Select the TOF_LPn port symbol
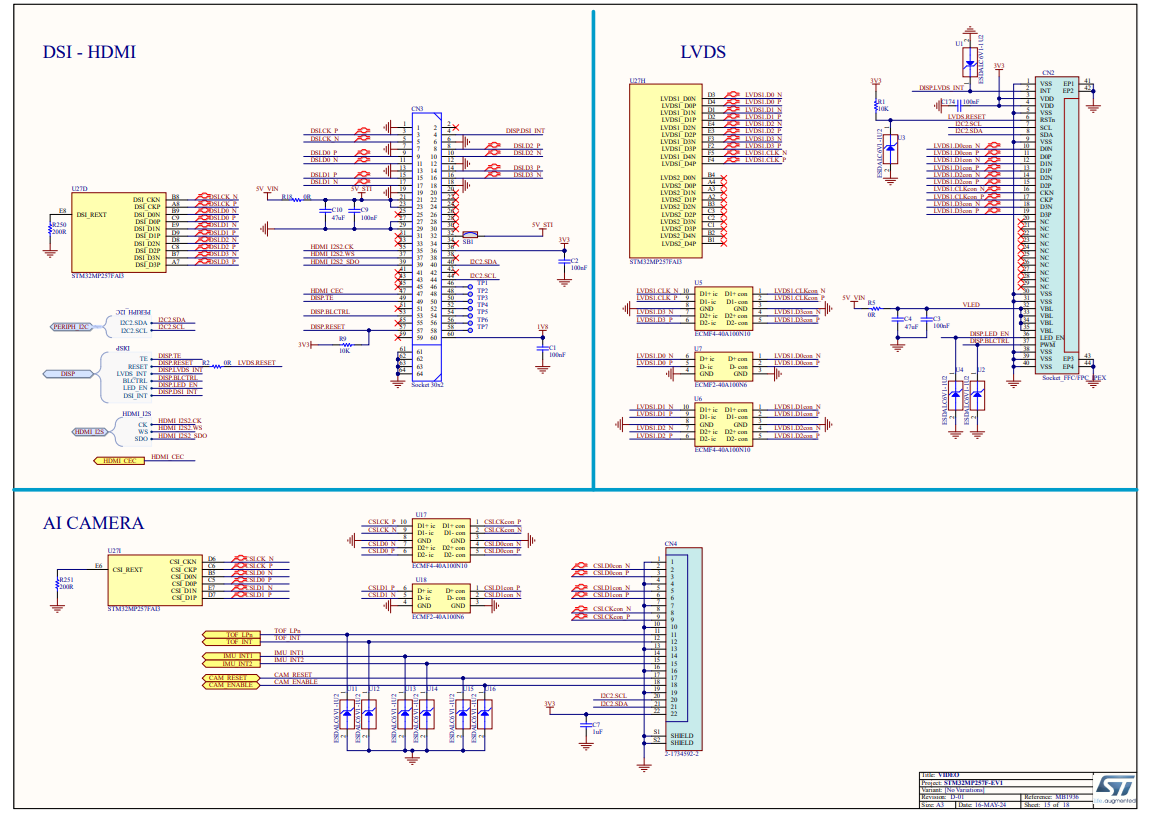The width and height of the screenshot is (1150, 815). pyautogui.click(x=231, y=635)
